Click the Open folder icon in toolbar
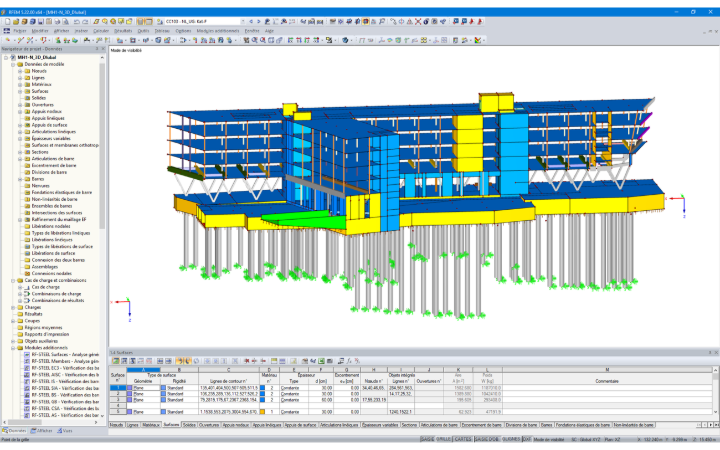The image size is (720, 450). pyautogui.click(x=17, y=22)
